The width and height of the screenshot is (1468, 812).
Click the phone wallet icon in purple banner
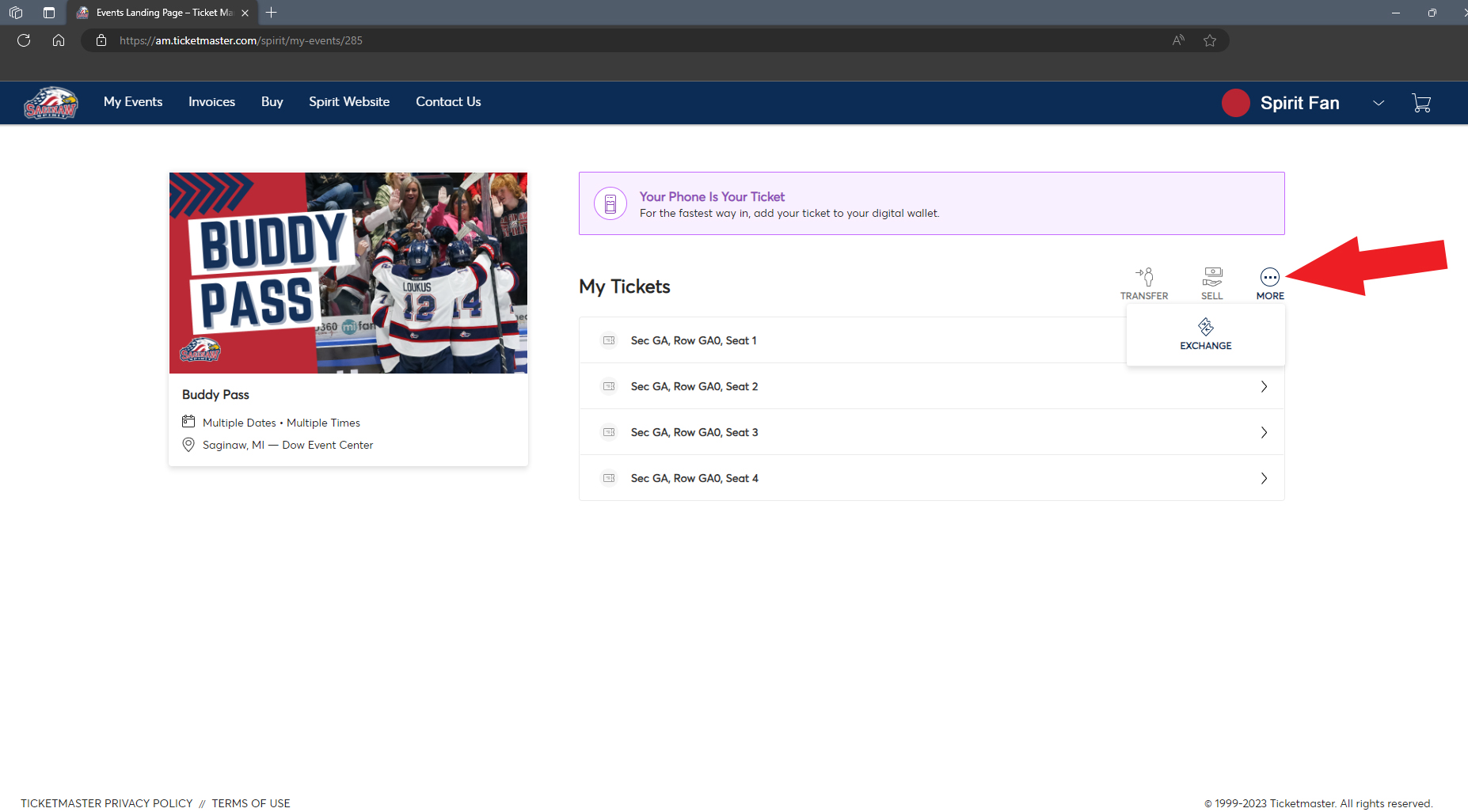coord(610,203)
